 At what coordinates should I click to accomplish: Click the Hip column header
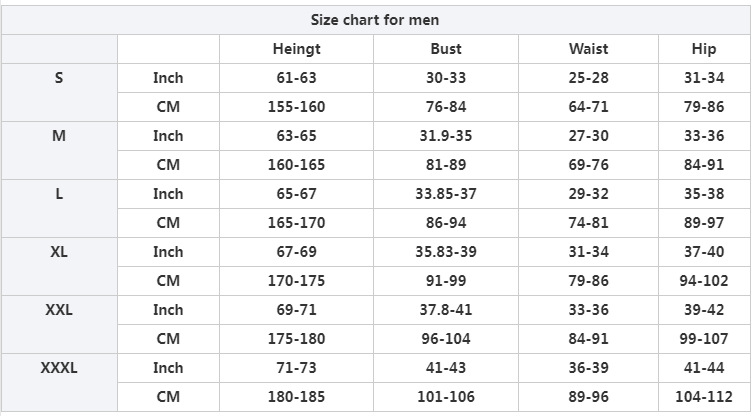click(704, 49)
